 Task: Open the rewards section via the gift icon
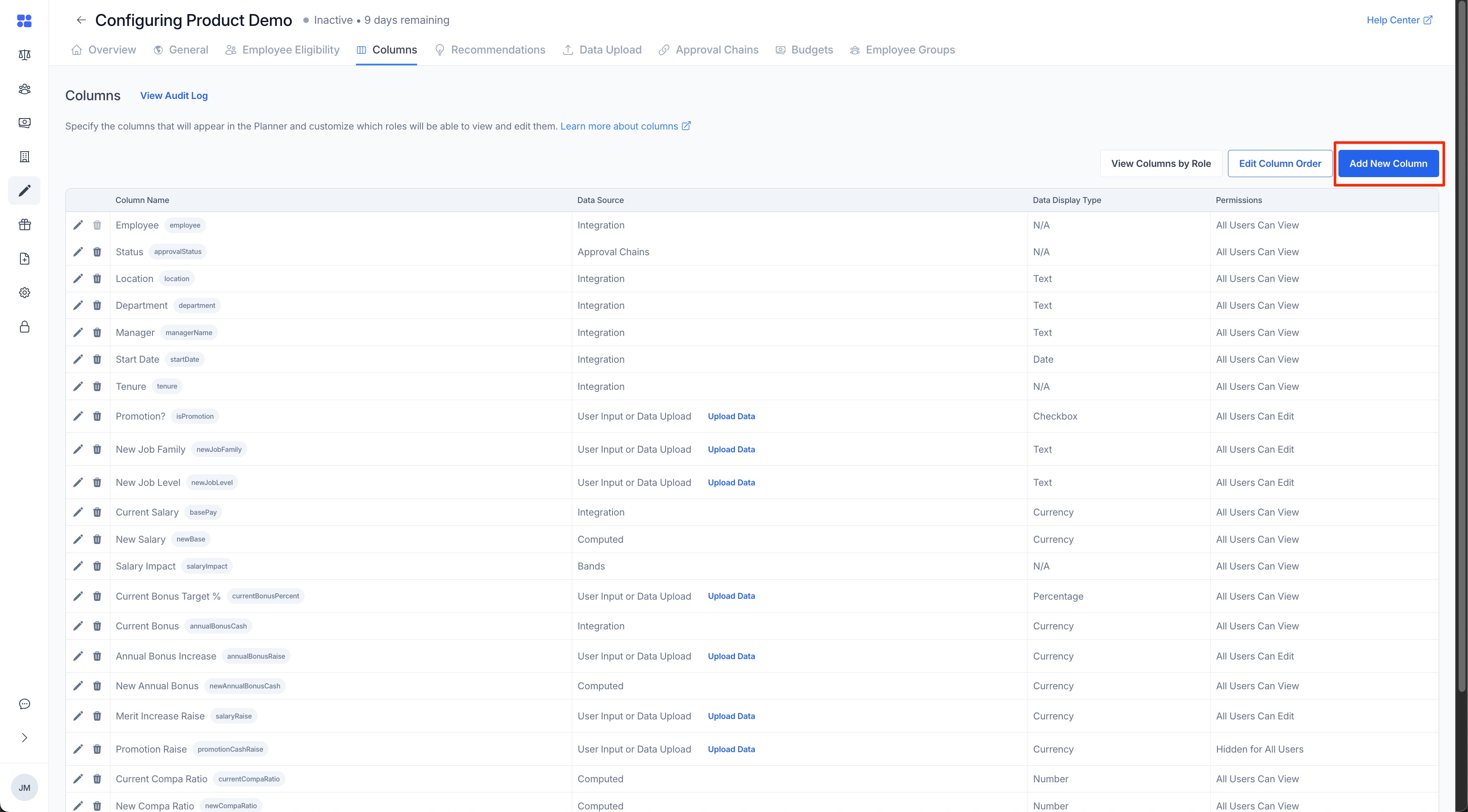(24, 224)
